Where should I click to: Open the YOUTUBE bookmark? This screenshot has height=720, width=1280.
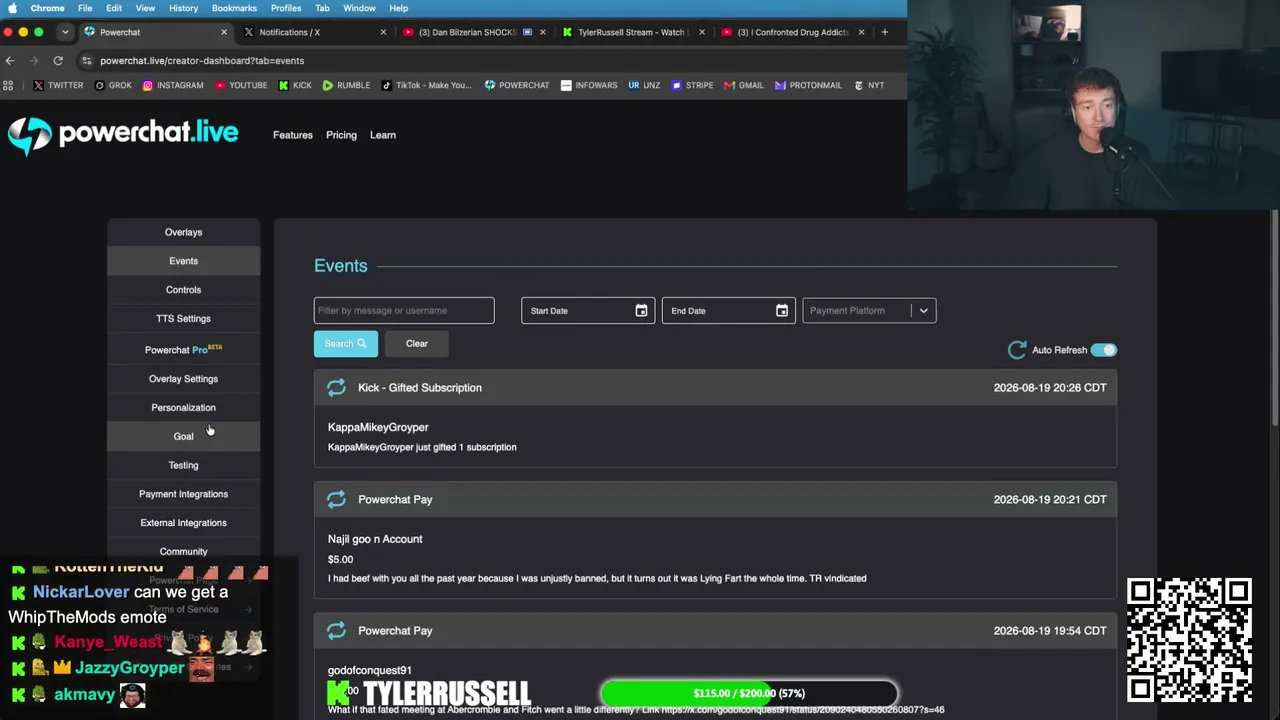click(x=241, y=85)
